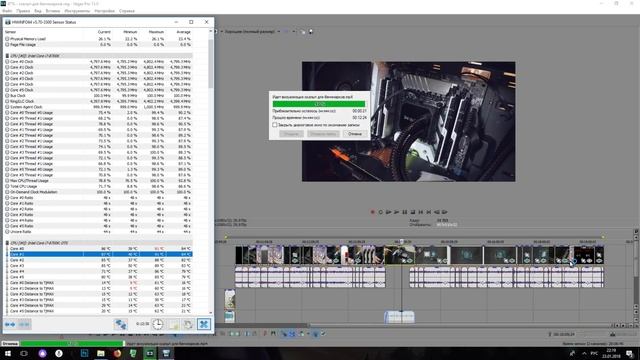
Task: Open the Файл menu in Vegas
Action: (7, 11)
